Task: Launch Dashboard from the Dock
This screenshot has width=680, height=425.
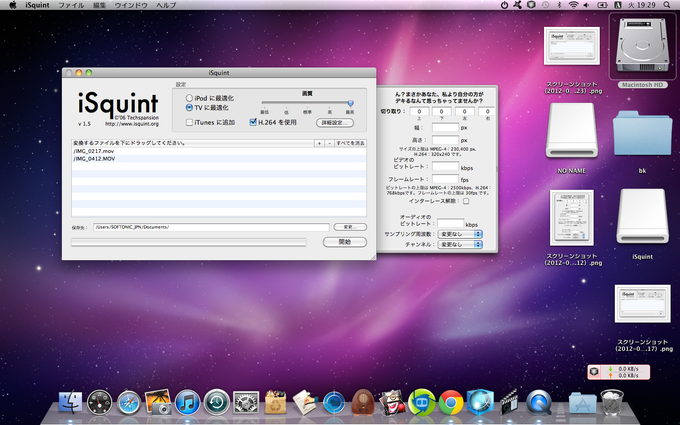Action: 99,403
